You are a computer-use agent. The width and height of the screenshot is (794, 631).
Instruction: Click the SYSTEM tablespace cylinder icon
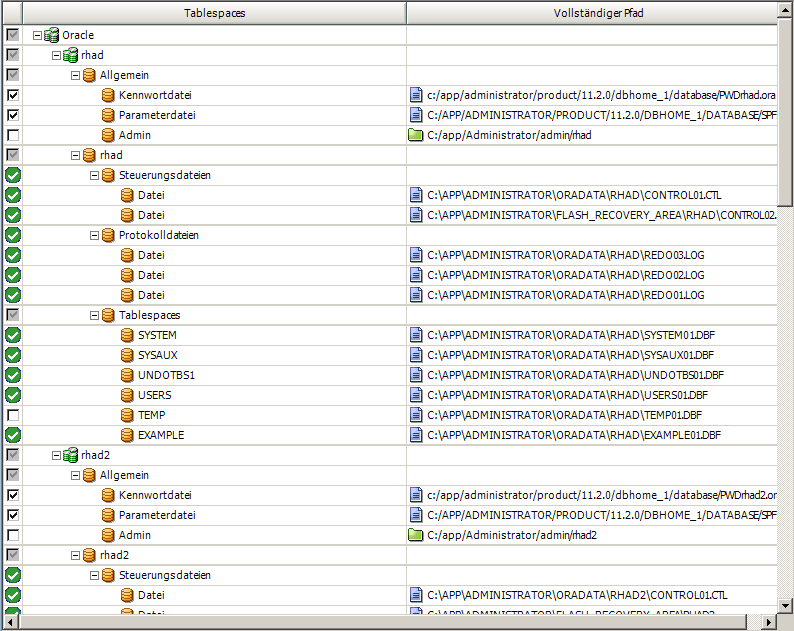tap(127, 335)
